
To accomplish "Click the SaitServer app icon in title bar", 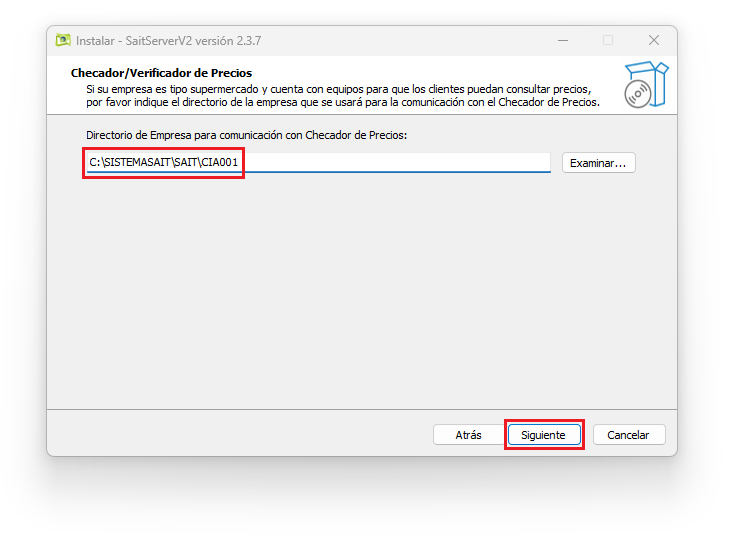I will [63, 40].
